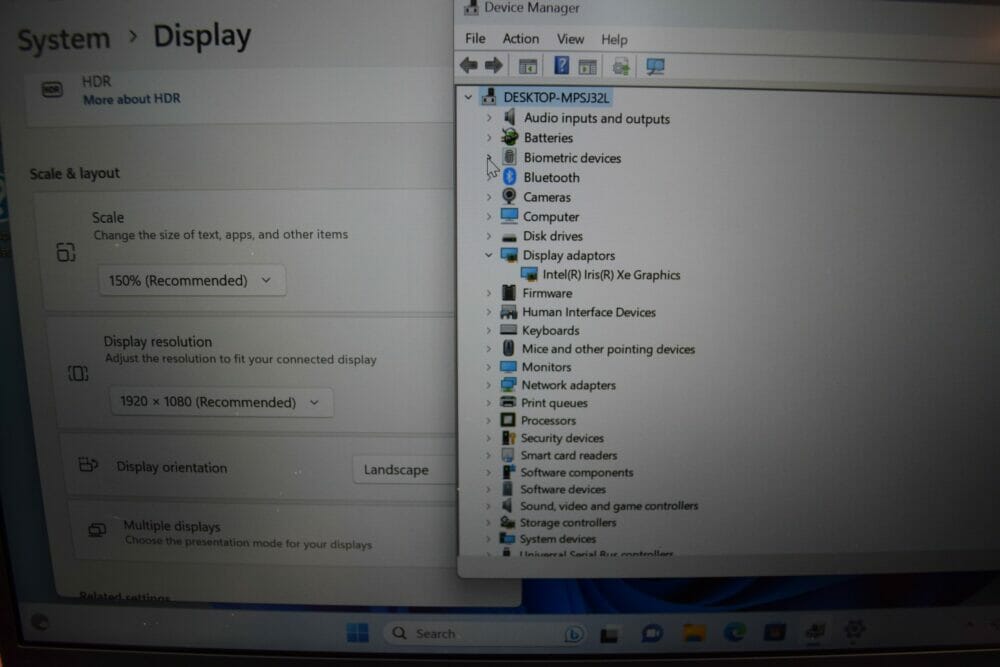Expand the Cameras node chevron
Viewport: 1000px width, 667px height.
[x=489, y=197]
